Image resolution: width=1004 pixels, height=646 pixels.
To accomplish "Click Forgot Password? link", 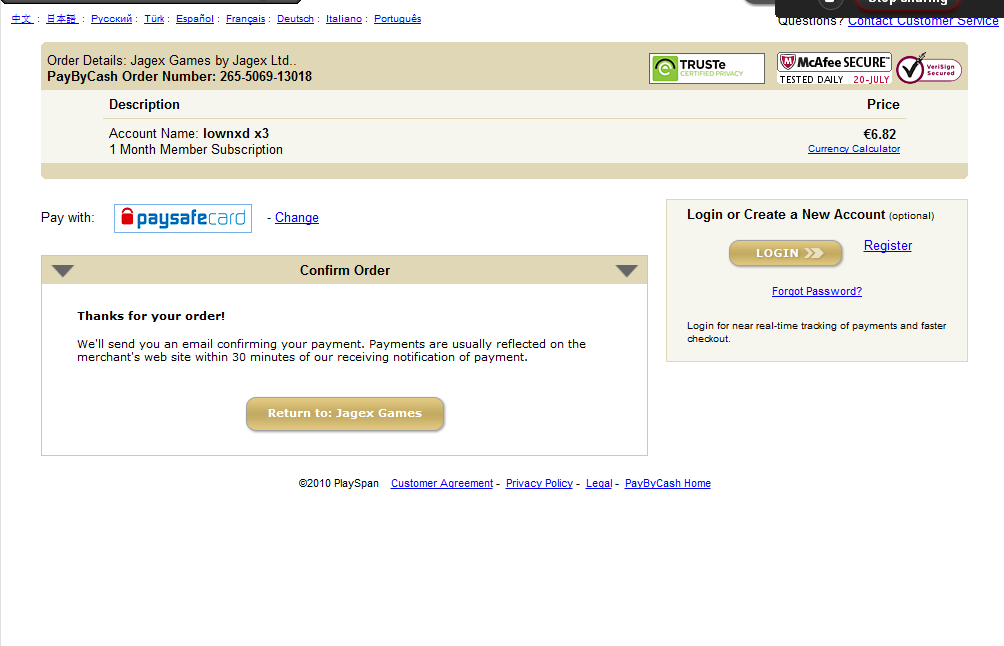I will coord(816,291).
